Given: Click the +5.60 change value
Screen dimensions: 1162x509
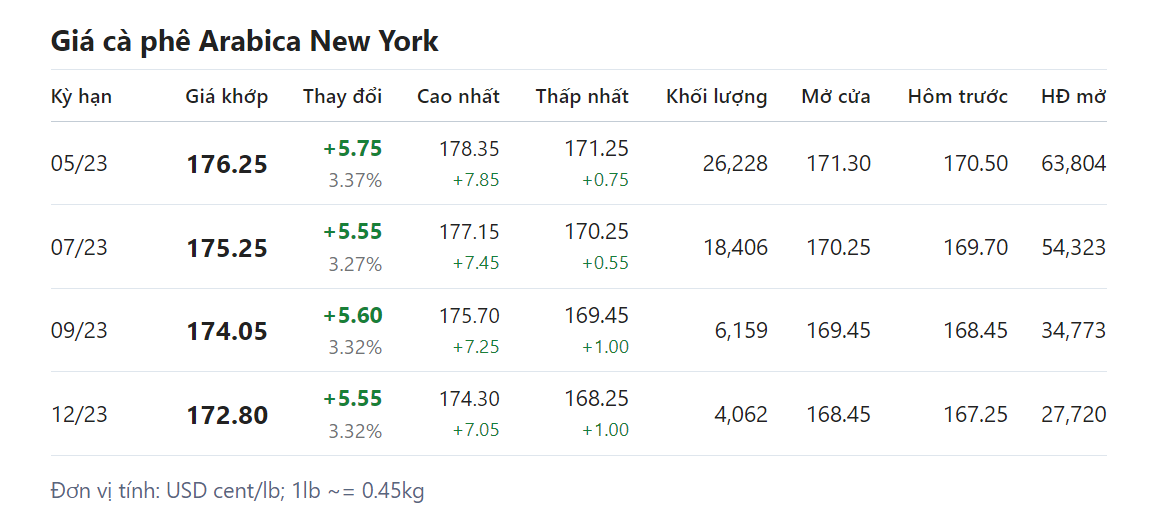Looking at the screenshot, I should (352, 316).
